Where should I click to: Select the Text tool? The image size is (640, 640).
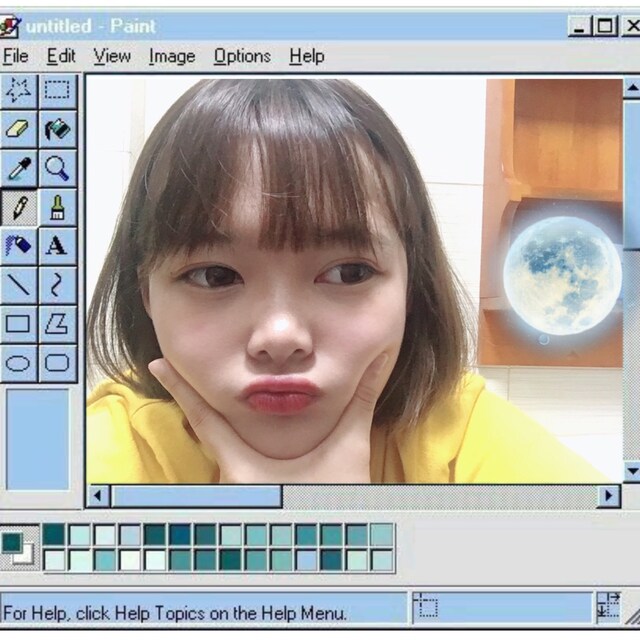point(57,245)
